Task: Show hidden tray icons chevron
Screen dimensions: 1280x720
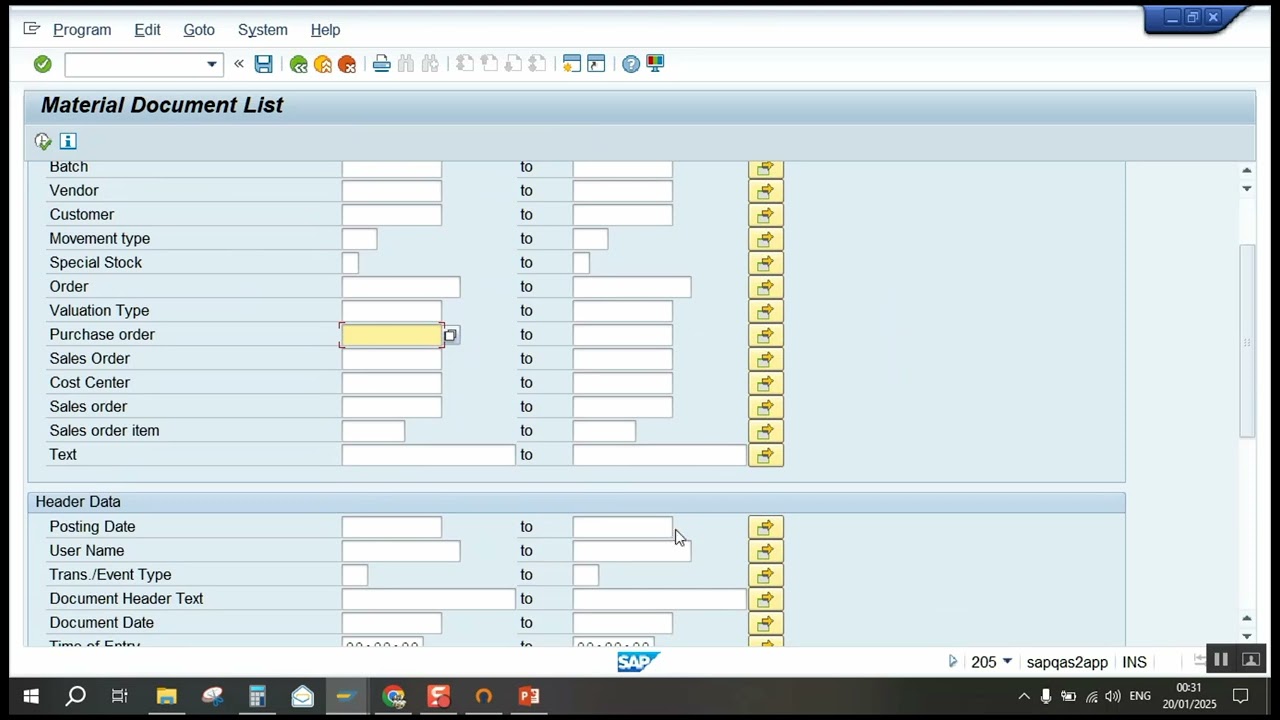Action: click(x=1023, y=696)
